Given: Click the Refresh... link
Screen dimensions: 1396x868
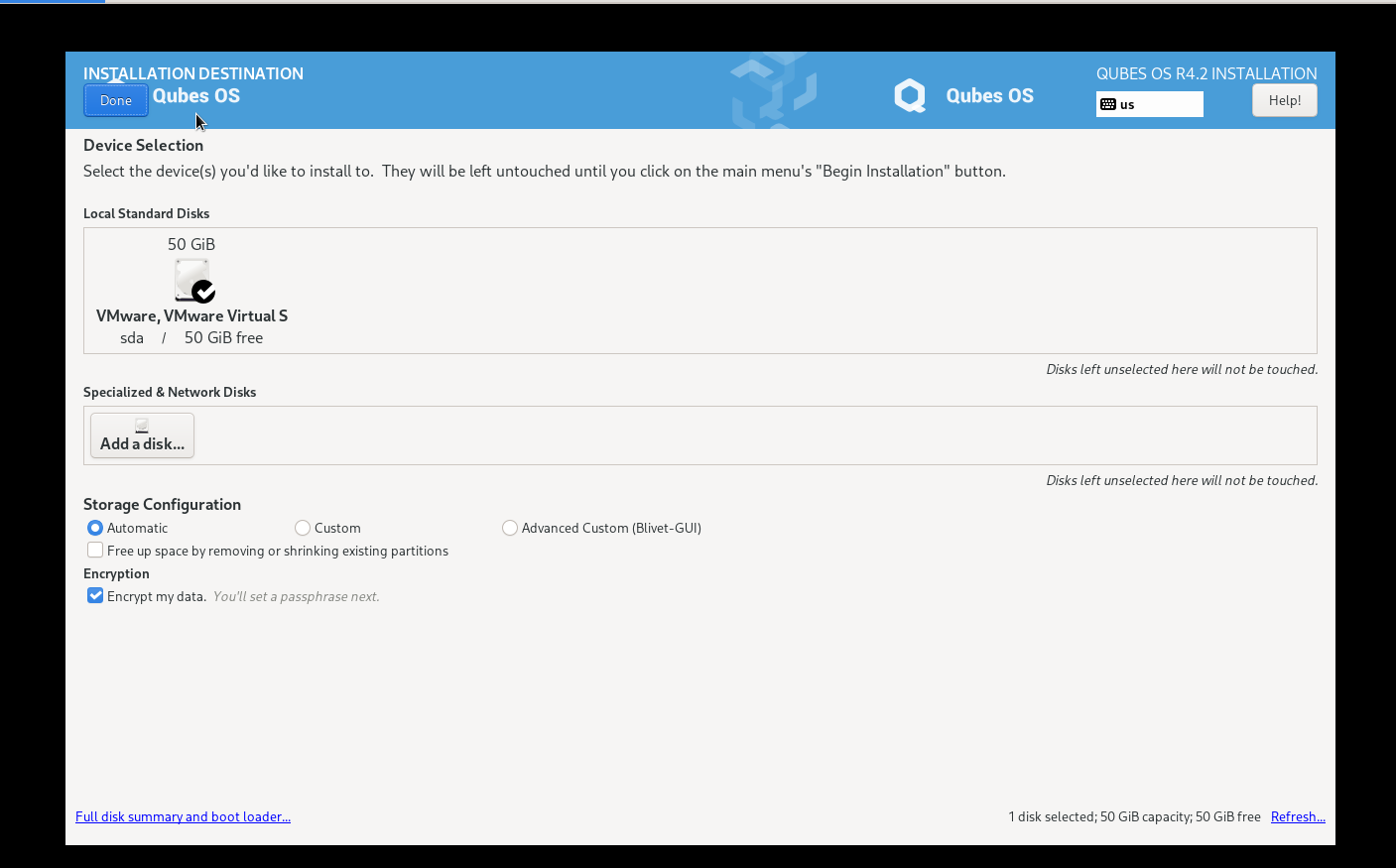Looking at the screenshot, I should [1298, 816].
